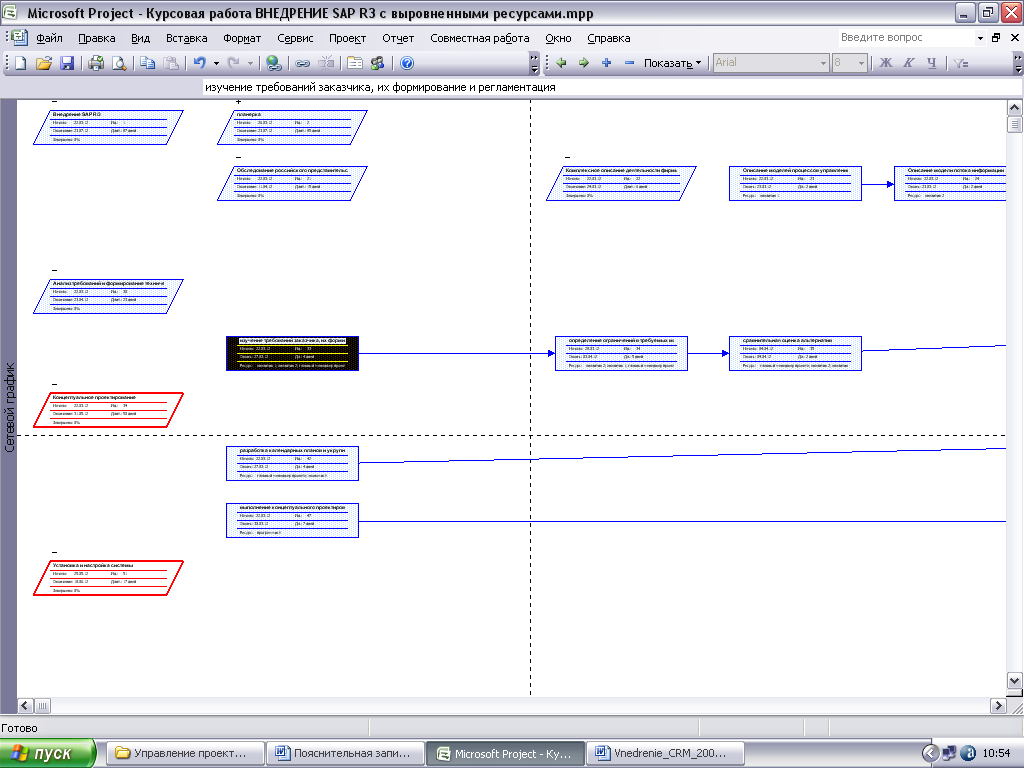Select Описание моделей процессов управления box
The width and height of the screenshot is (1024, 768).
pyautogui.click(x=795, y=184)
